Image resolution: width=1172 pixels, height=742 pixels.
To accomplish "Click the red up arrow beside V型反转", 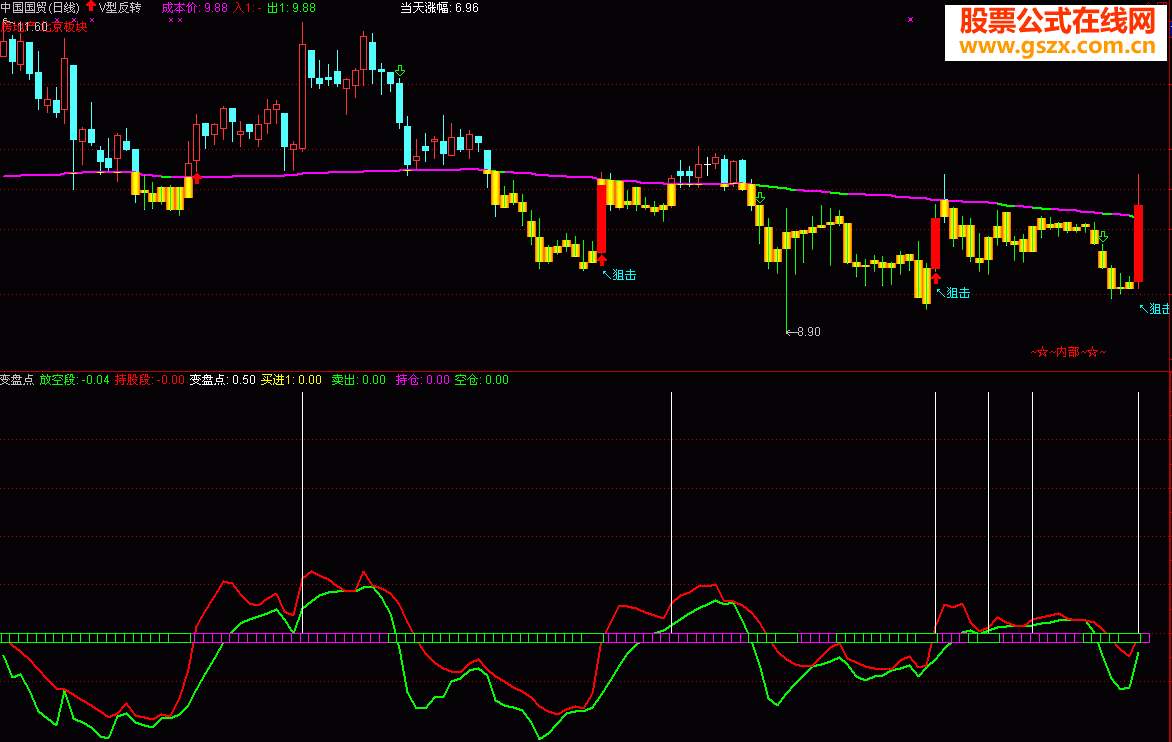I will [x=90, y=6].
